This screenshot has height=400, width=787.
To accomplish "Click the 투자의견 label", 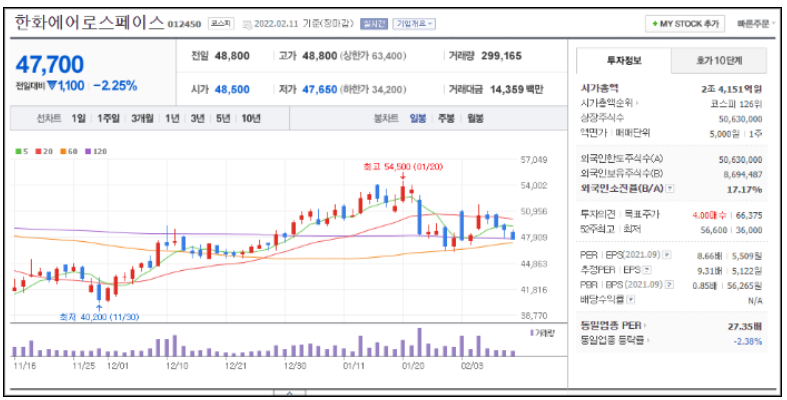I will point(597,215).
